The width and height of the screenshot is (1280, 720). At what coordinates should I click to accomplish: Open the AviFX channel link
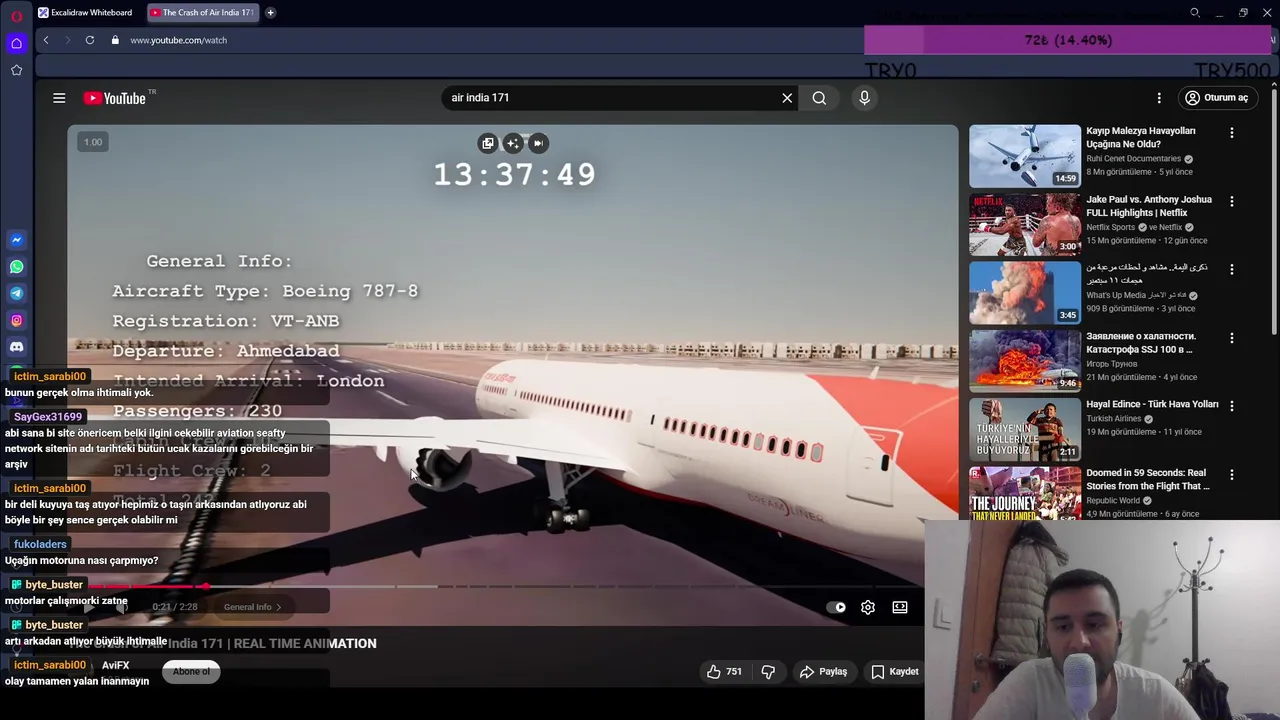click(x=115, y=665)
